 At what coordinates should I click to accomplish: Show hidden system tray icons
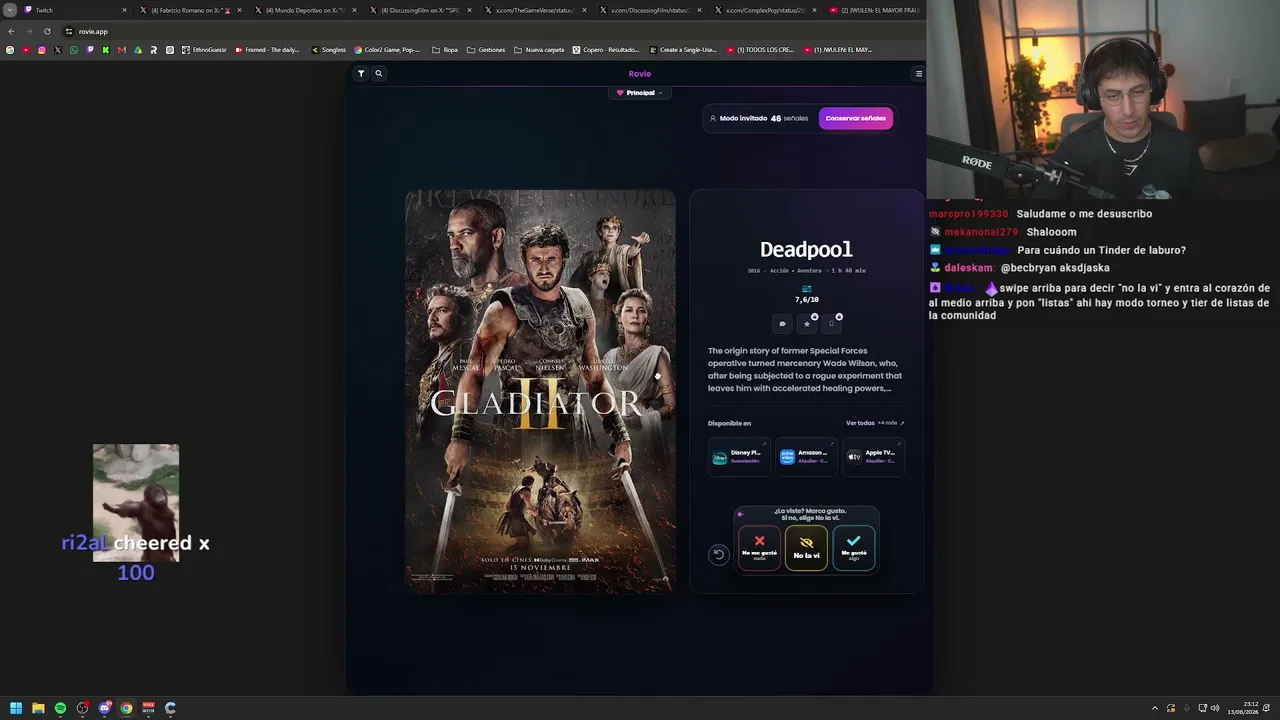pyautogui.click(x=1155, y=708)
